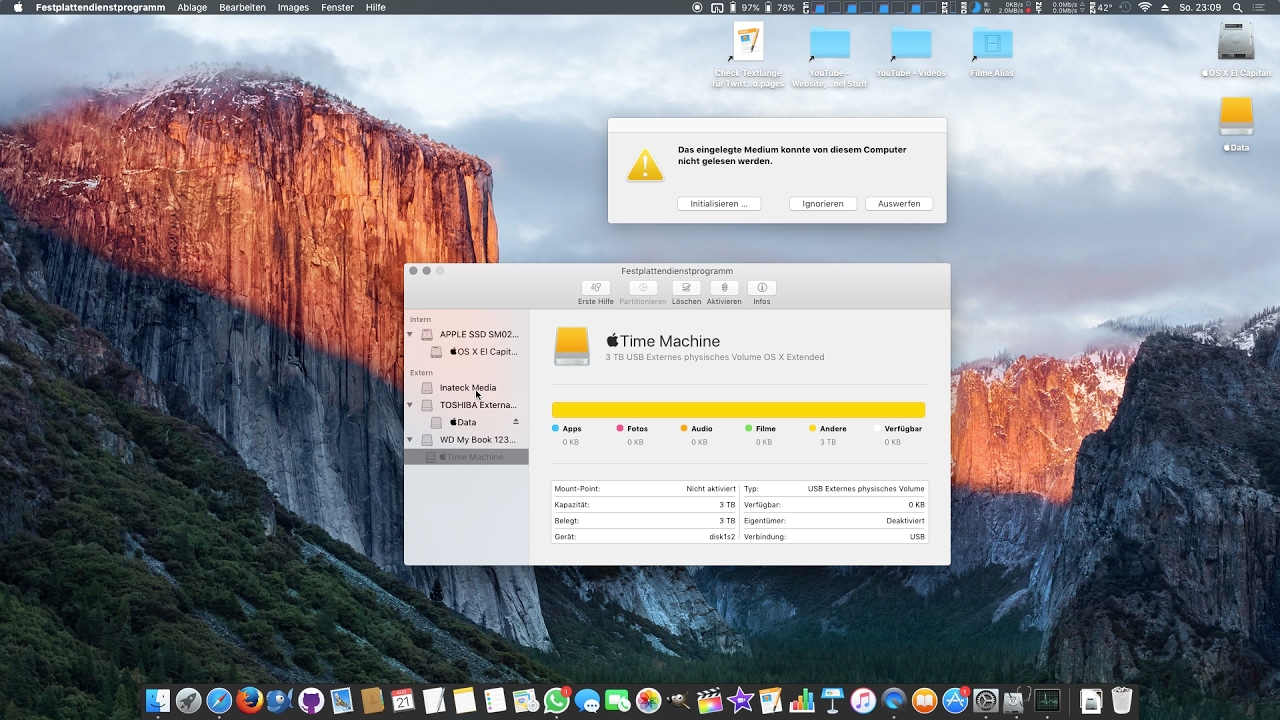Screen dimensions: 1280x720
Task: Click the yellow disk usage bar
Action: tap(738, 410)
